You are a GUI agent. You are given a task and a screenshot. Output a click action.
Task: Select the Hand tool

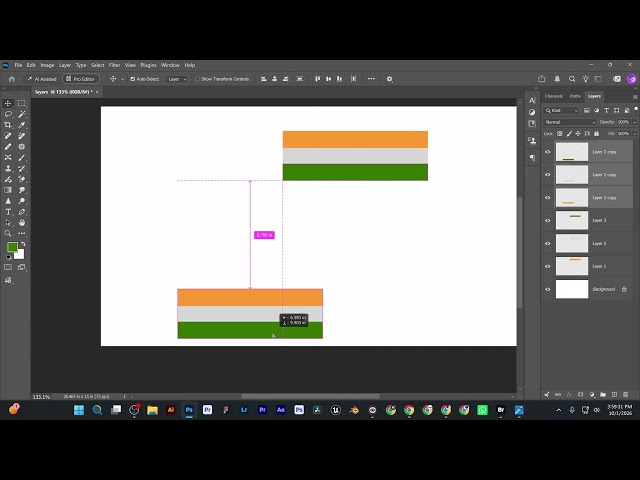point(22,222)
